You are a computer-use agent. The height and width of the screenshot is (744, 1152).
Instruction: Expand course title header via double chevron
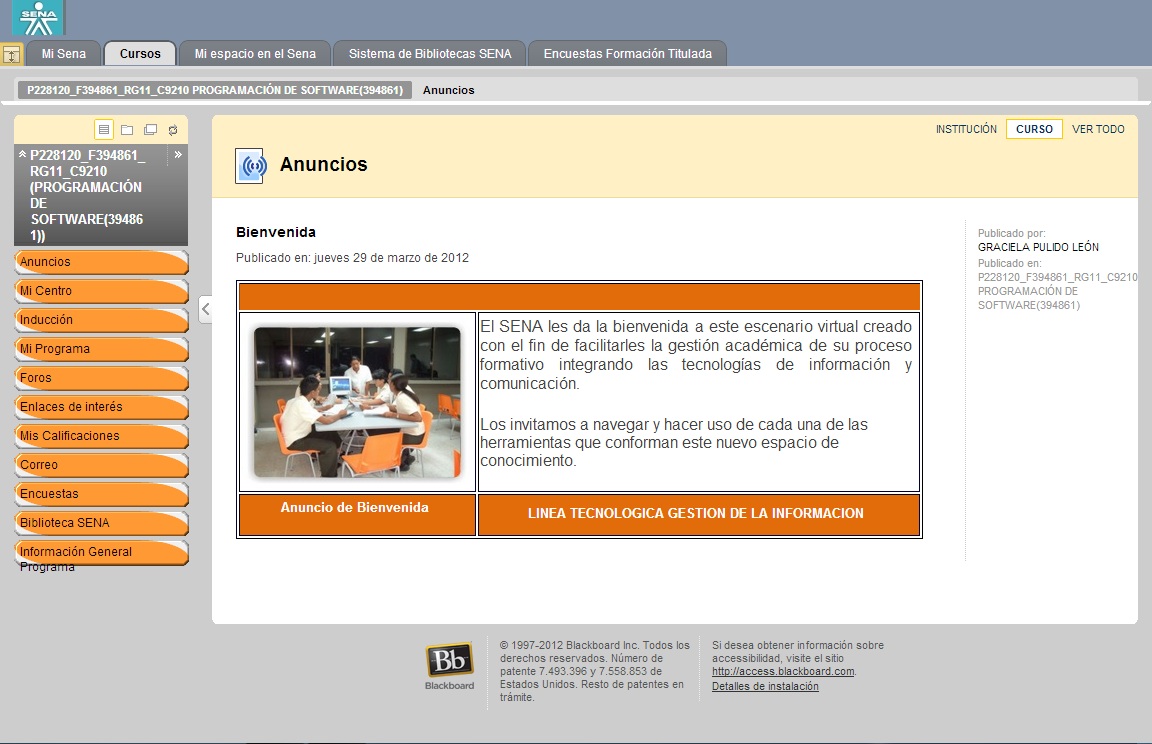(x=178, y=154)
